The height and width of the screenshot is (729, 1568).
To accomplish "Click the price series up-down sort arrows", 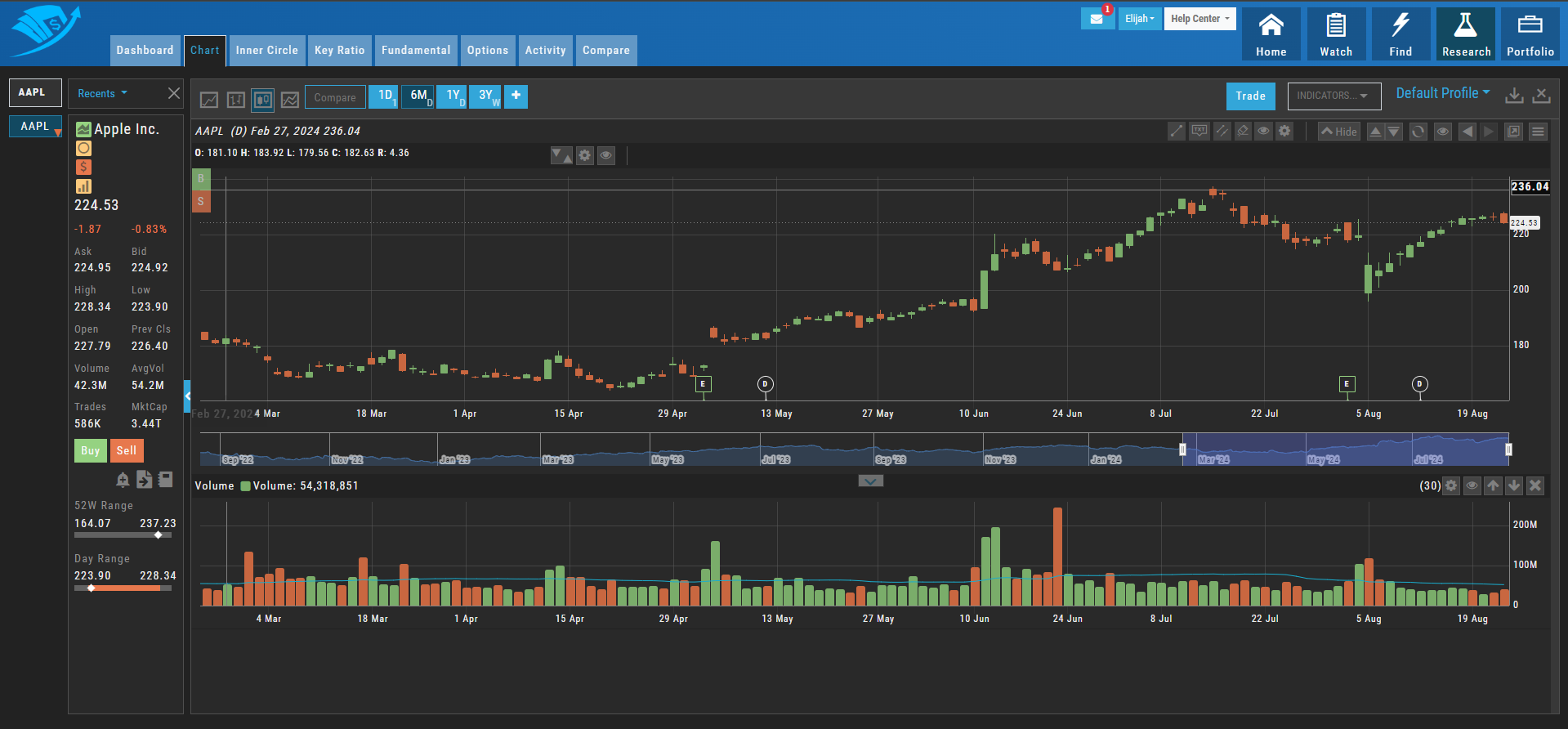I will [561, 155].
